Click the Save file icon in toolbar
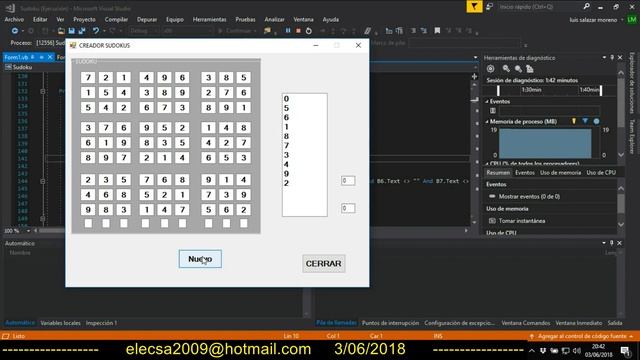This screenshot has width=640, height=360. click(x=71, y=31)
